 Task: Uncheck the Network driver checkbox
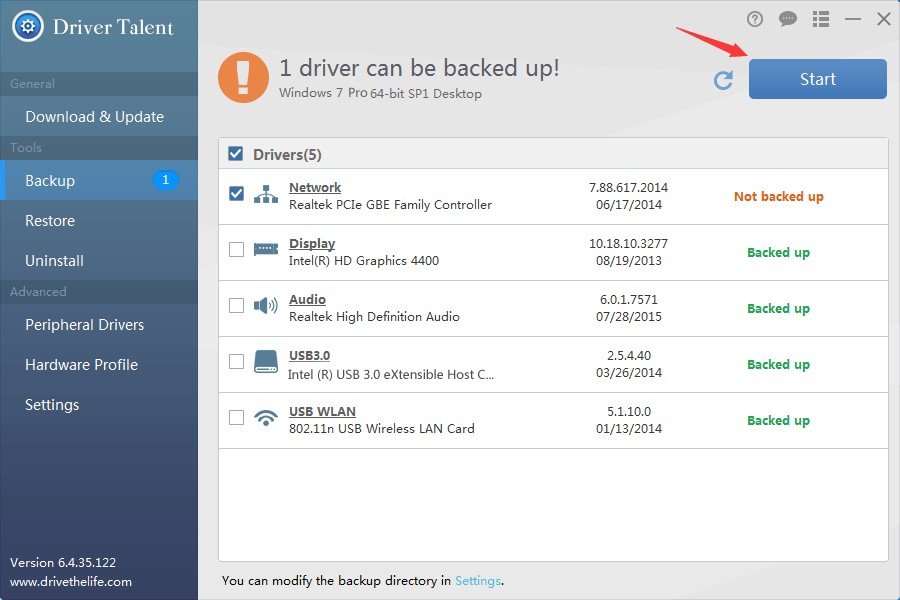[x=236, y=194]
